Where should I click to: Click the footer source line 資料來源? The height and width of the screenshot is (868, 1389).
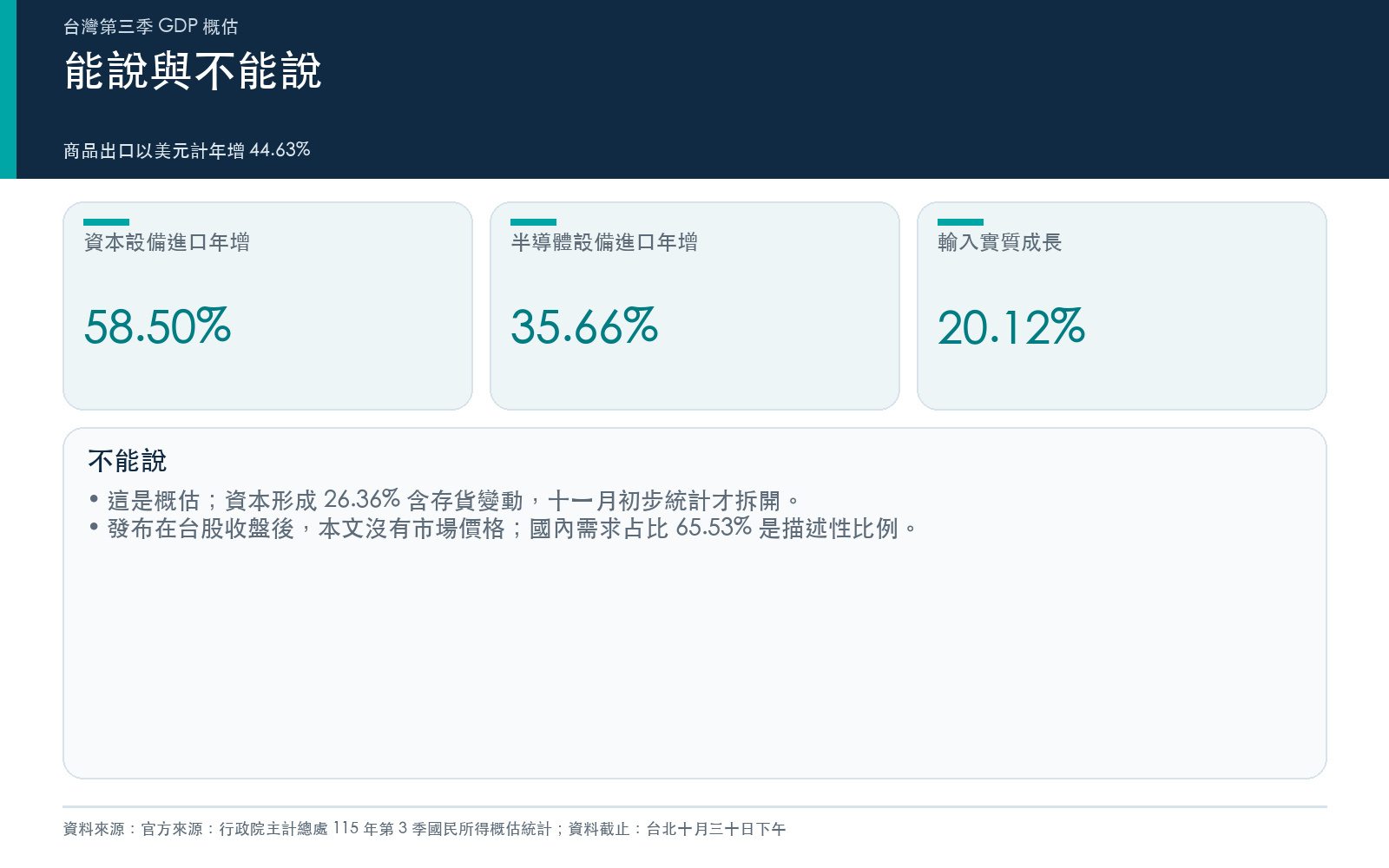(425, 829)
